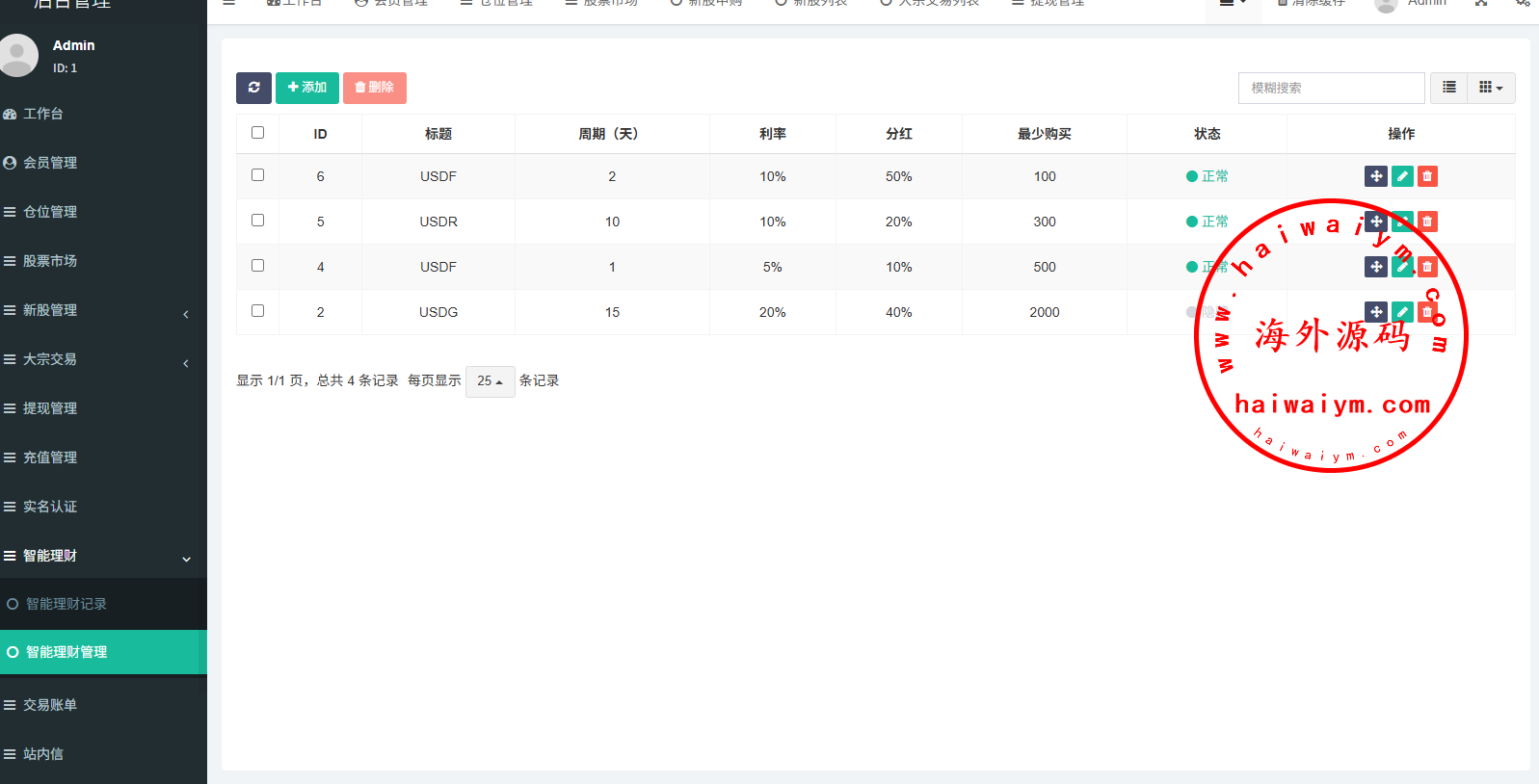Click the edit pencil icon for USDF row 6
Viewport: 1539px width, 784px height.
point(1402,176)
